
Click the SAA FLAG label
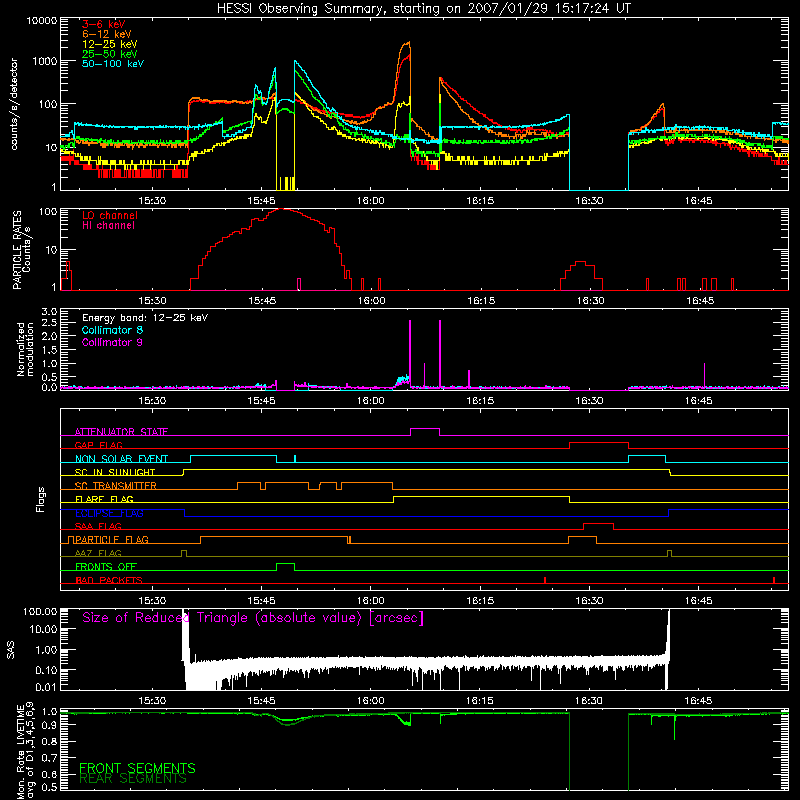[x=98, y=526]
